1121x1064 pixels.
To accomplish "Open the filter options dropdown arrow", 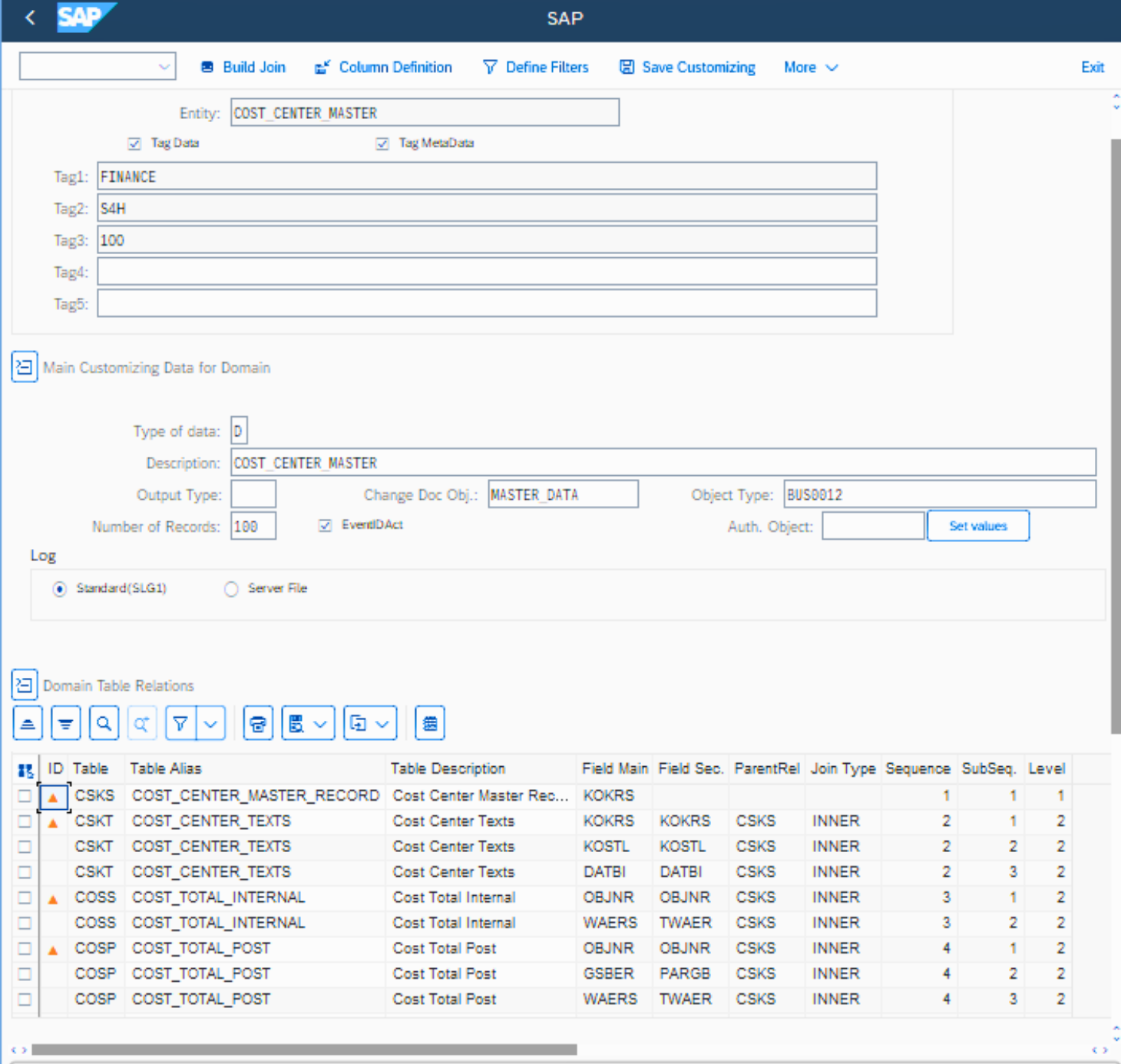I will pyautogui.click(x=211, y=723).
